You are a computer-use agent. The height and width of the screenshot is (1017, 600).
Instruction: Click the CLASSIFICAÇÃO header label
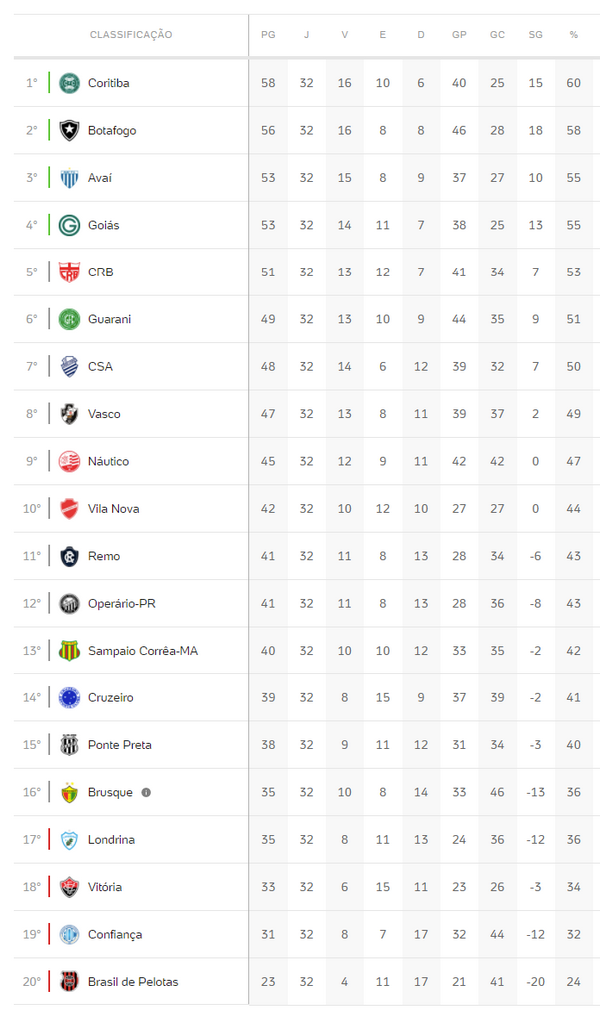click(131, 35)
